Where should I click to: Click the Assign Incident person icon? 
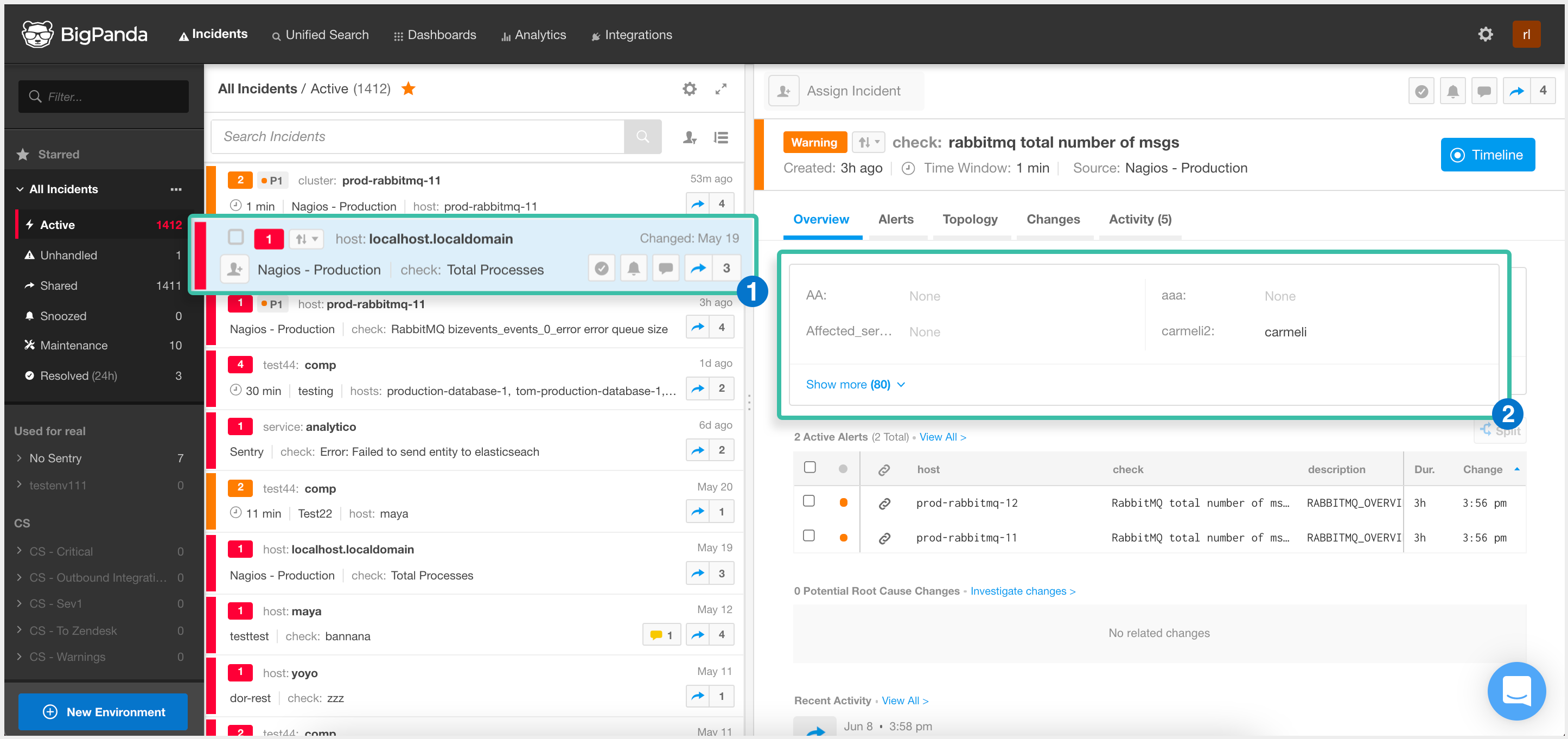click(x=783, y=91)
